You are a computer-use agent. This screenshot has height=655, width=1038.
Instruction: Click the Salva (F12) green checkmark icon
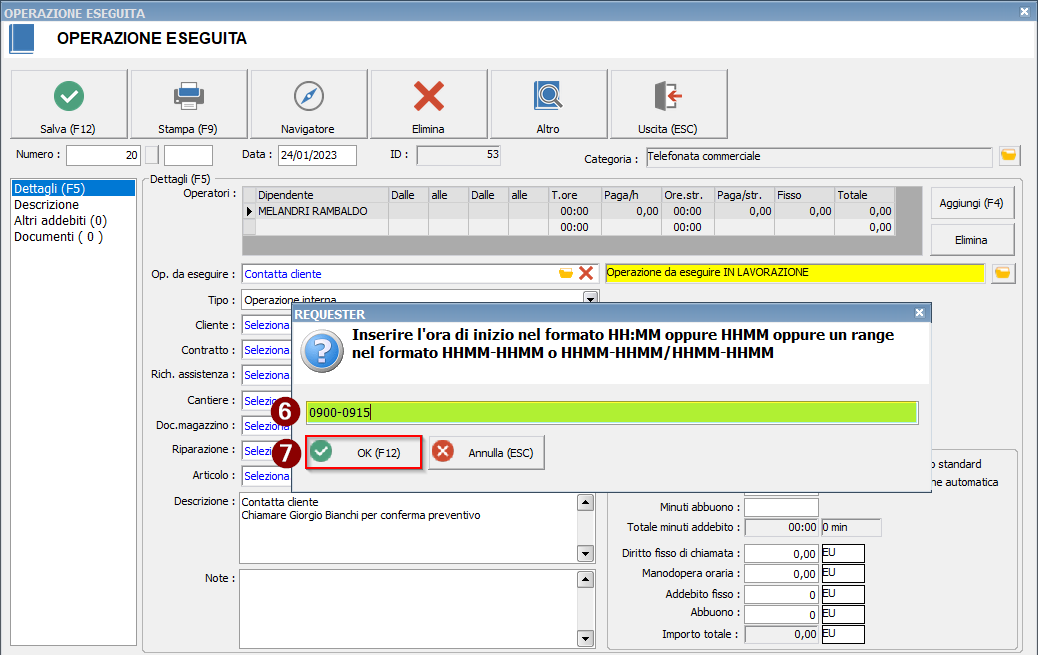(68, 96)
